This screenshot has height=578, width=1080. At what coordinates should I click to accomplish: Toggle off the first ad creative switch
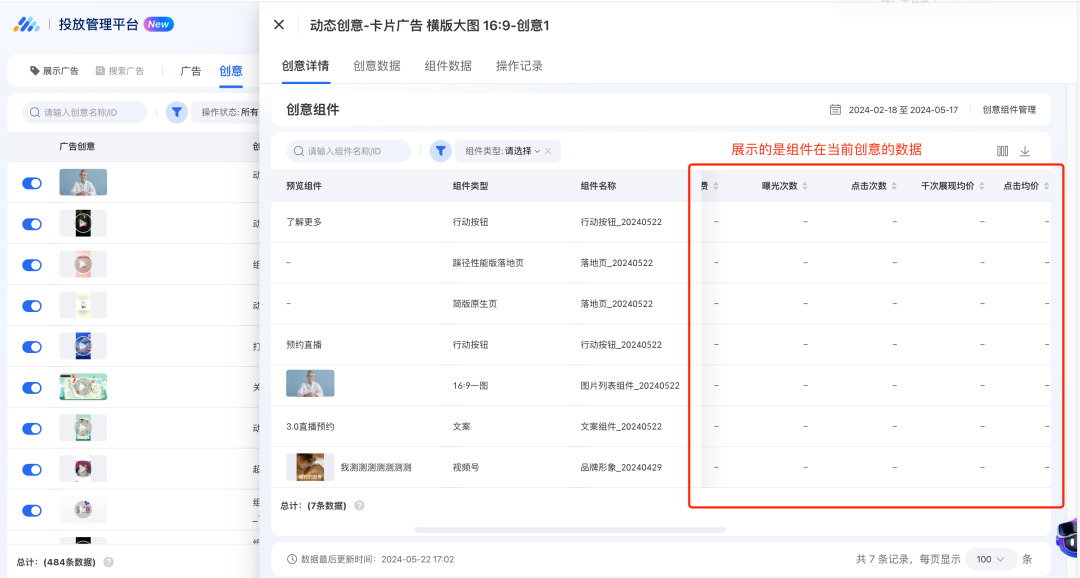click(32, 183)
